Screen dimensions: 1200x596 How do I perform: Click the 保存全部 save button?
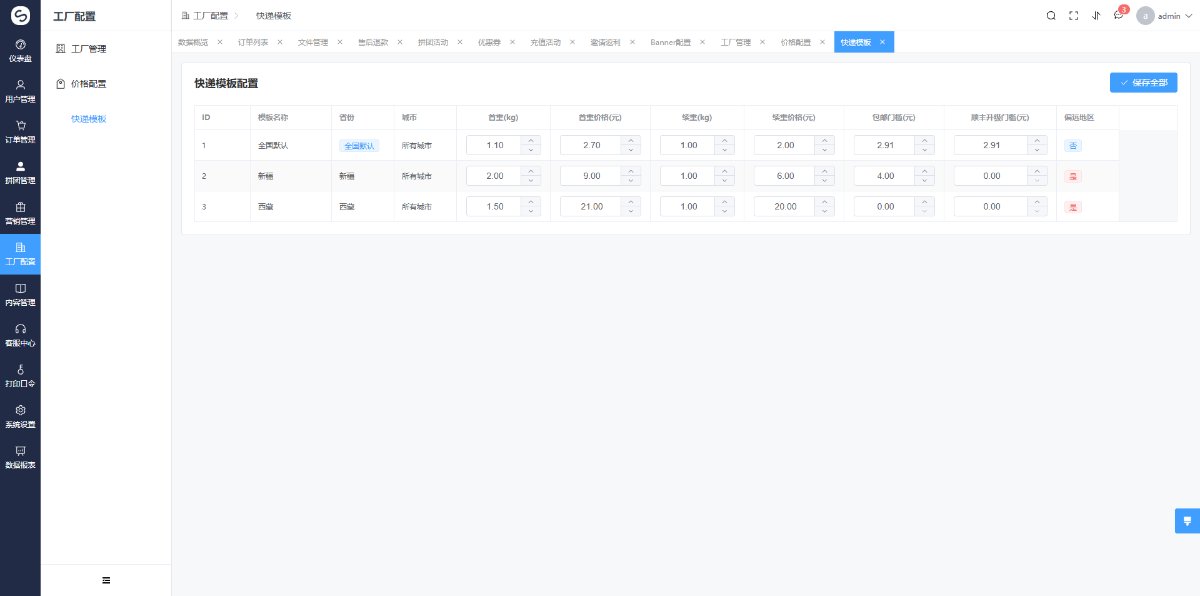1143,83
